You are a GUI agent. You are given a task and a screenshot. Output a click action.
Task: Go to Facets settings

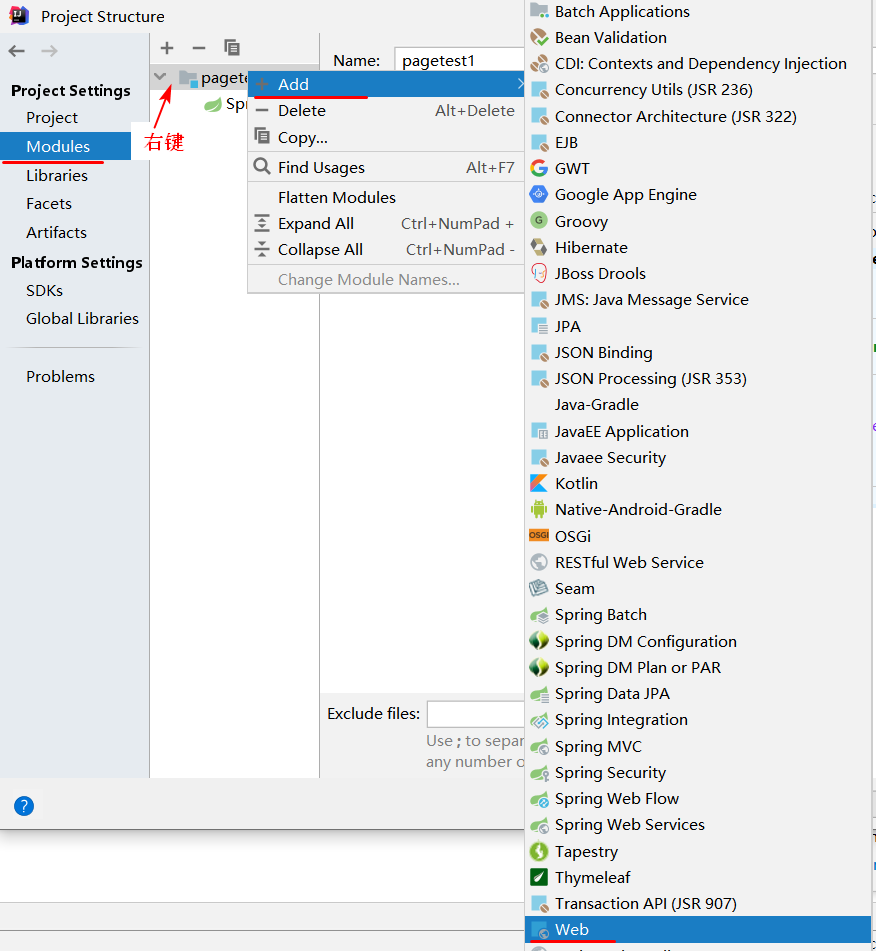49,204
